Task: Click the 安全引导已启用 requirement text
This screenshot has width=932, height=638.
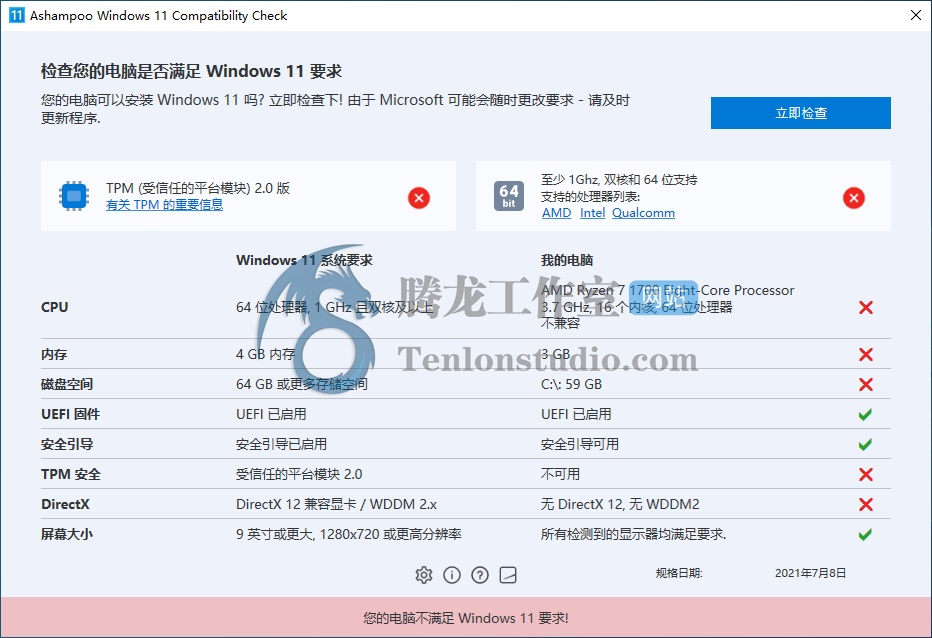Action: pyautogui.click(x=281, y=444)
